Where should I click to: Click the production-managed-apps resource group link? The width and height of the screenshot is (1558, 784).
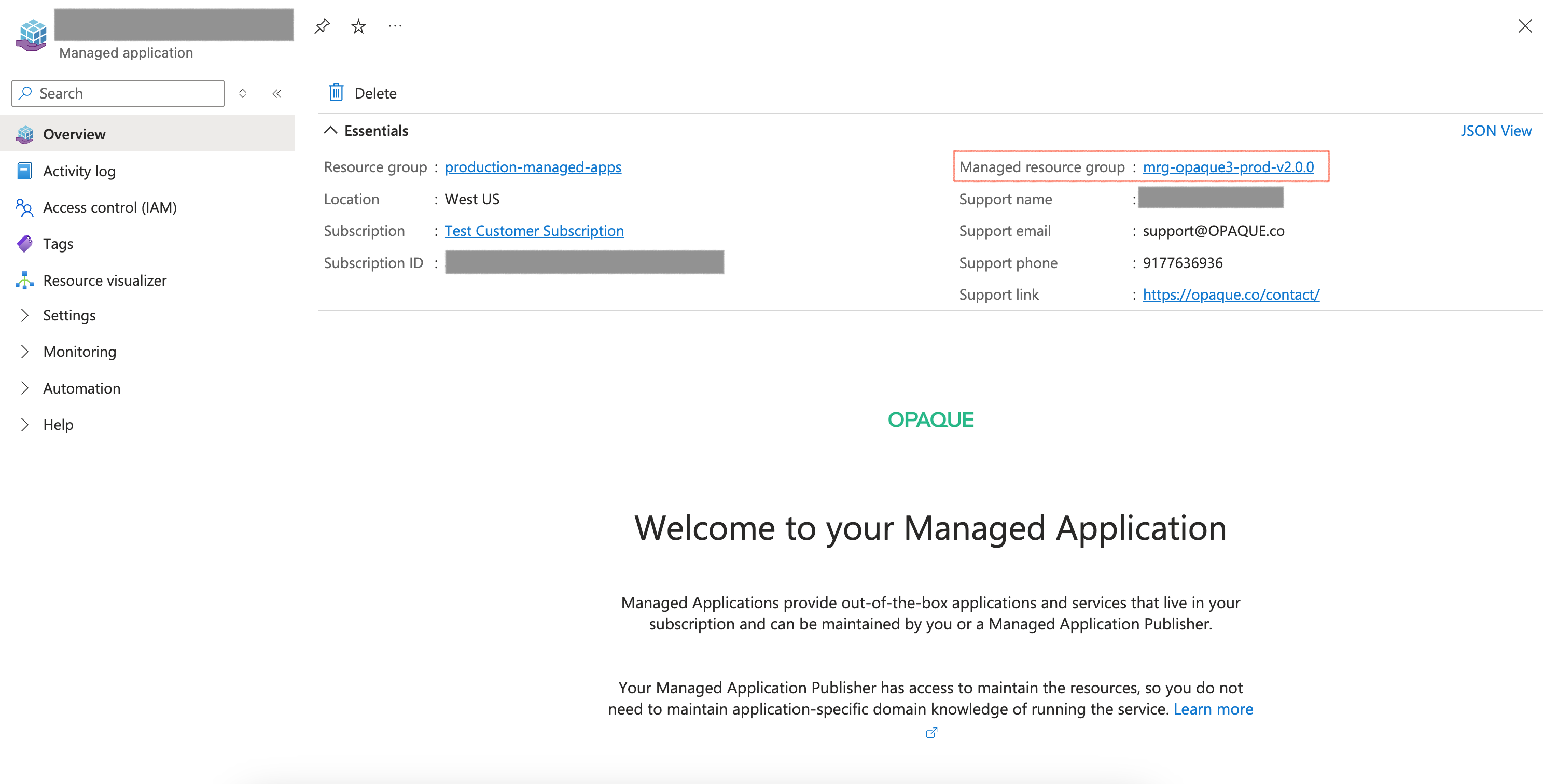pyautogui.click(x=533, y=167)
